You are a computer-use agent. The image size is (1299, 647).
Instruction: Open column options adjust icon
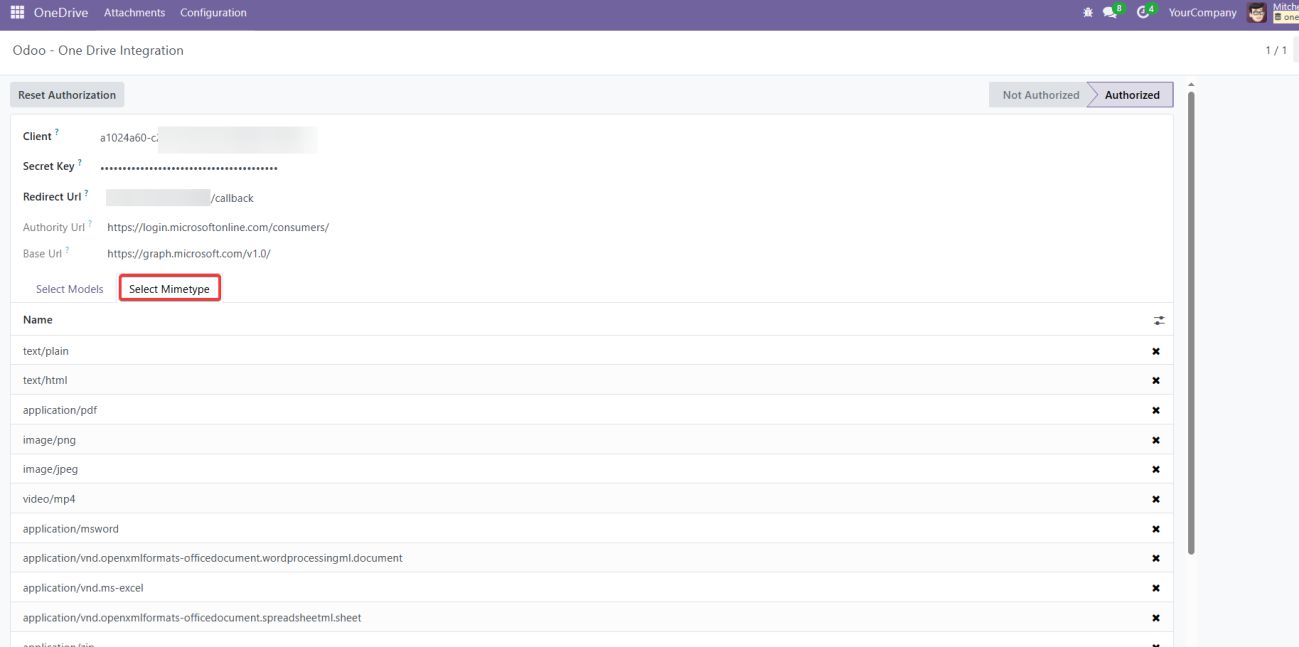point(1158,321)
